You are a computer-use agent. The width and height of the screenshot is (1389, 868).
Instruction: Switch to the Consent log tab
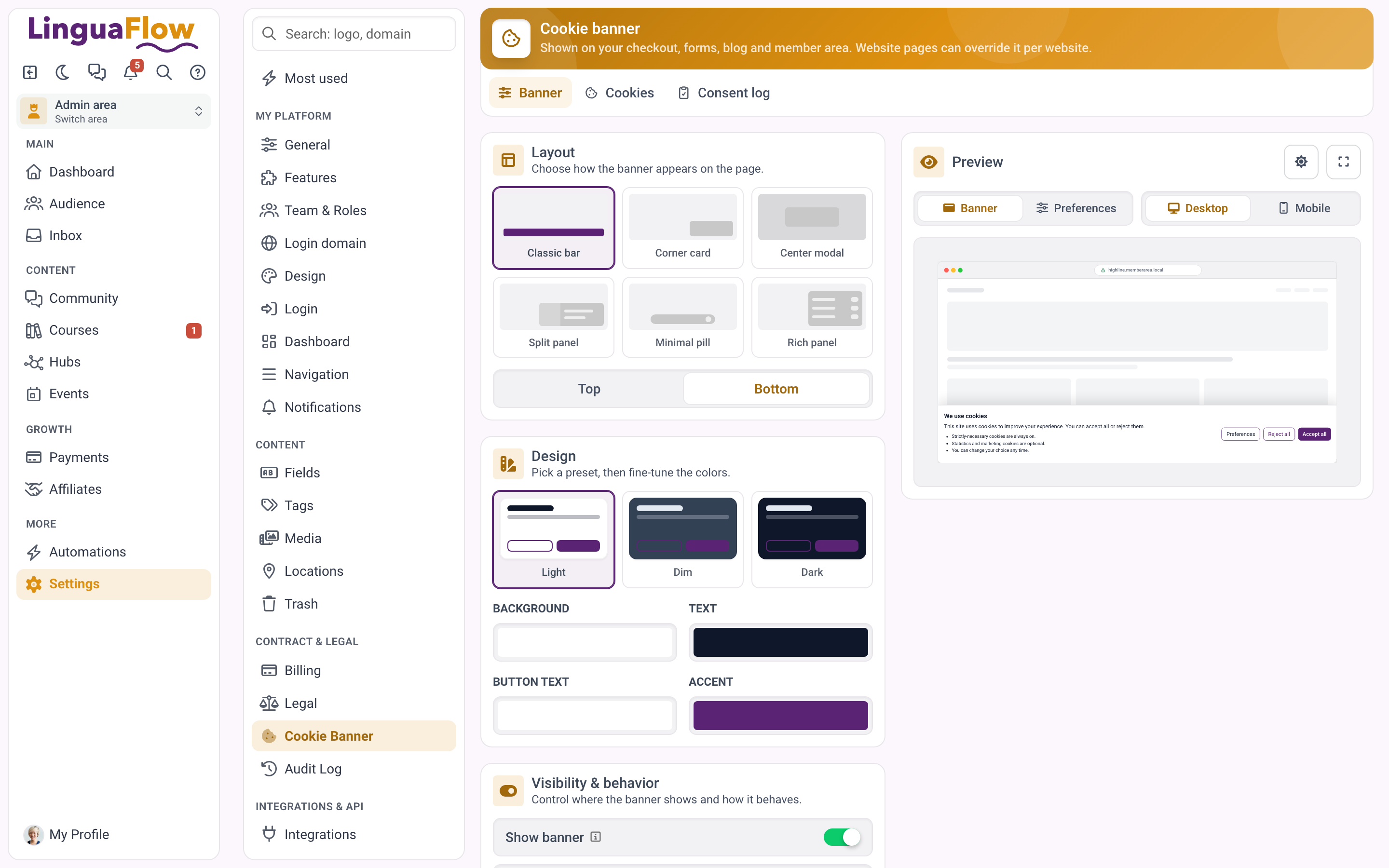tap(724, 93)
